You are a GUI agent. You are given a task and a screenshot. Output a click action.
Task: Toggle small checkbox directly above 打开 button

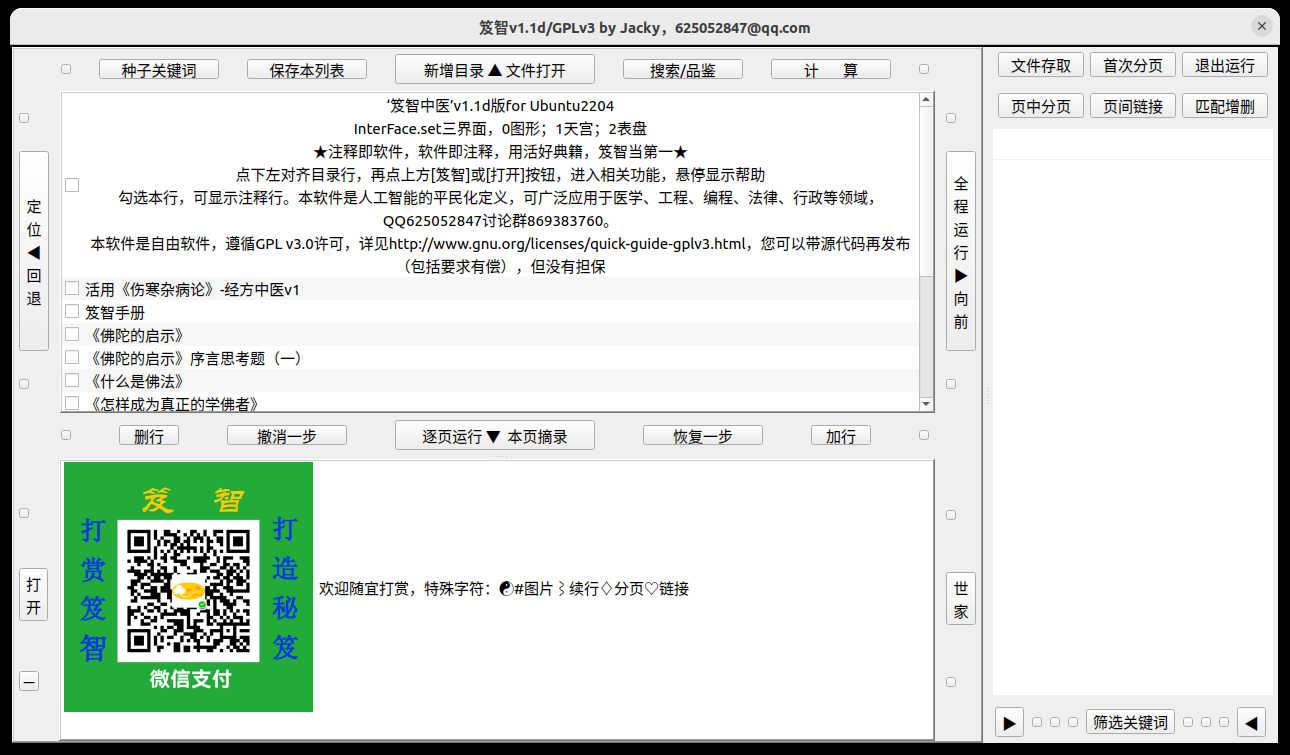click(24, 513)
